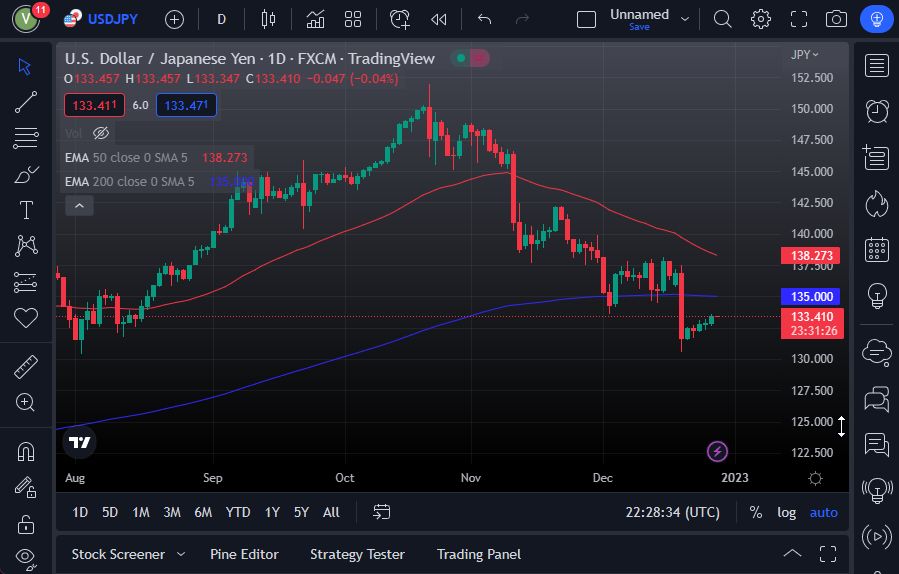Screen dimensions: 899x574
Task: Select the text annotation tool
Action: click(x=26, y=210)
